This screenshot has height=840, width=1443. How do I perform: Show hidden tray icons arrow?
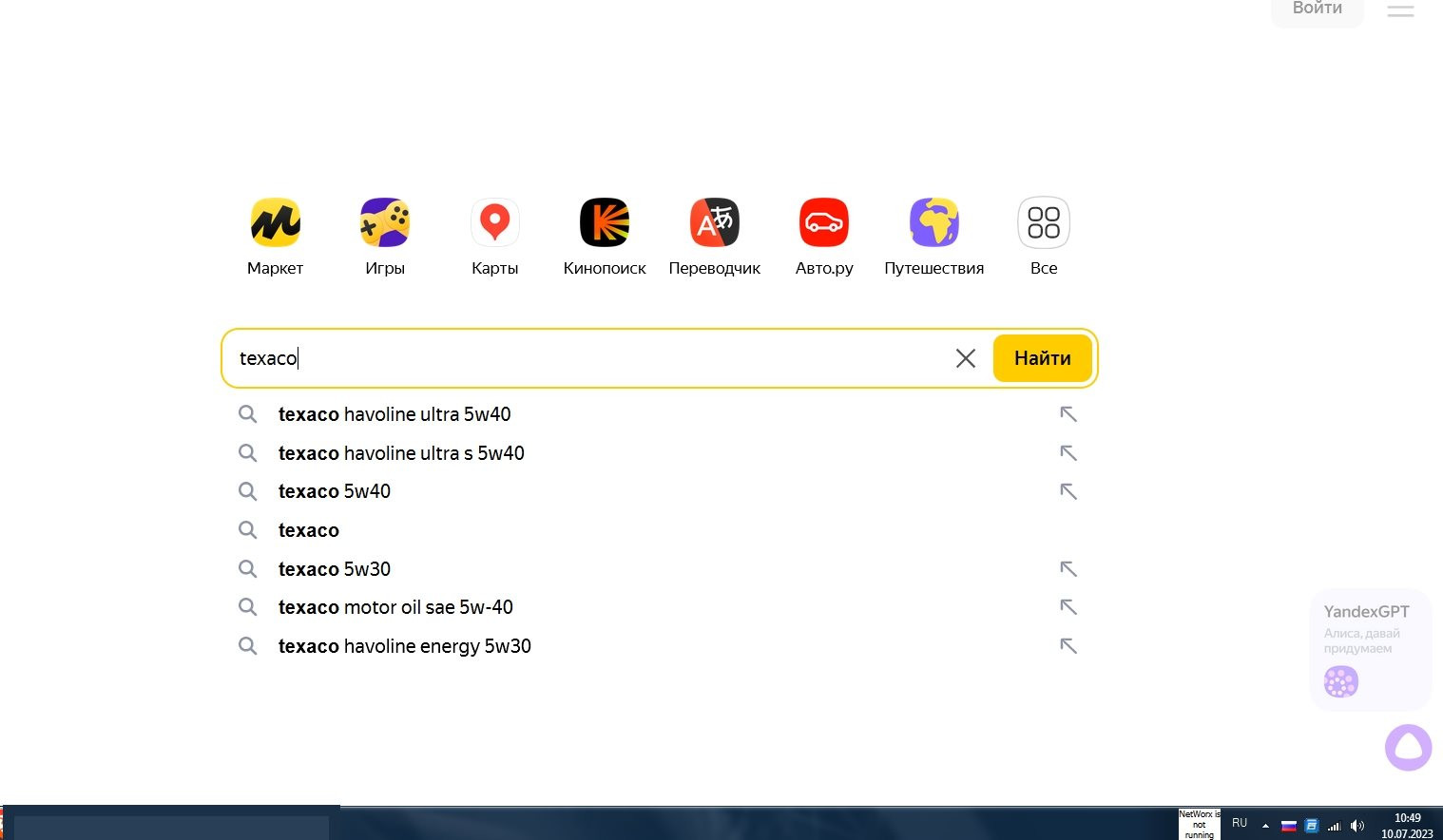tap(1265, 826)
